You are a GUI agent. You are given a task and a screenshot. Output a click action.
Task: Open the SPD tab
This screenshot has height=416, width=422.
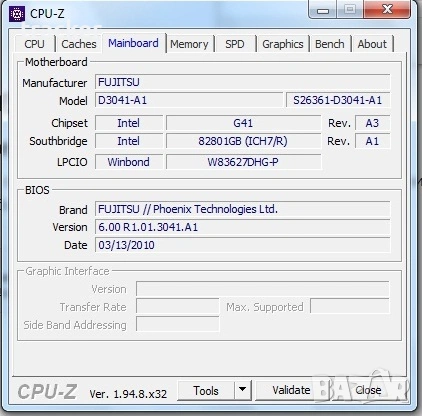pos(235,44)
